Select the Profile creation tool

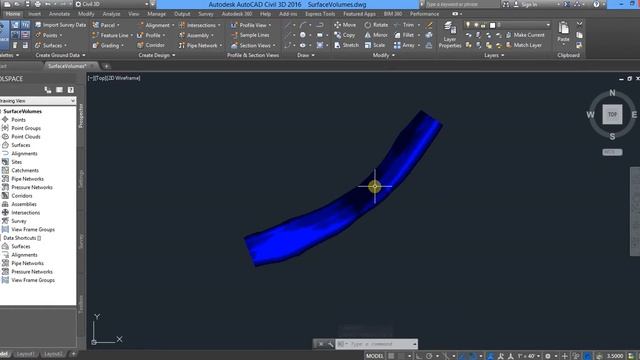(x=151, y=35)
